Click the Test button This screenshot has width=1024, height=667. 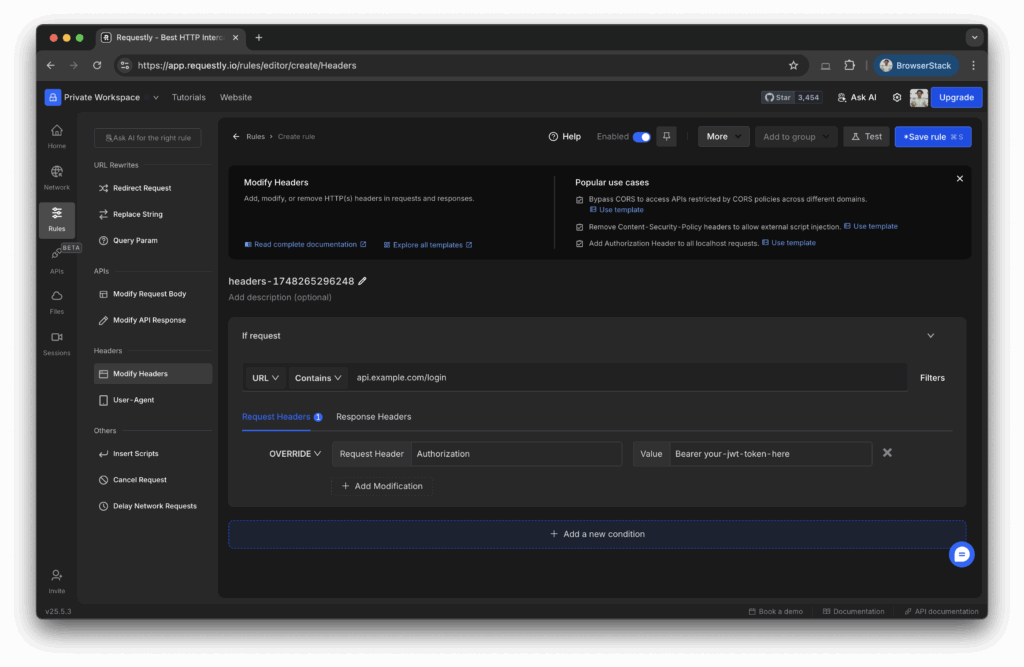866,137
